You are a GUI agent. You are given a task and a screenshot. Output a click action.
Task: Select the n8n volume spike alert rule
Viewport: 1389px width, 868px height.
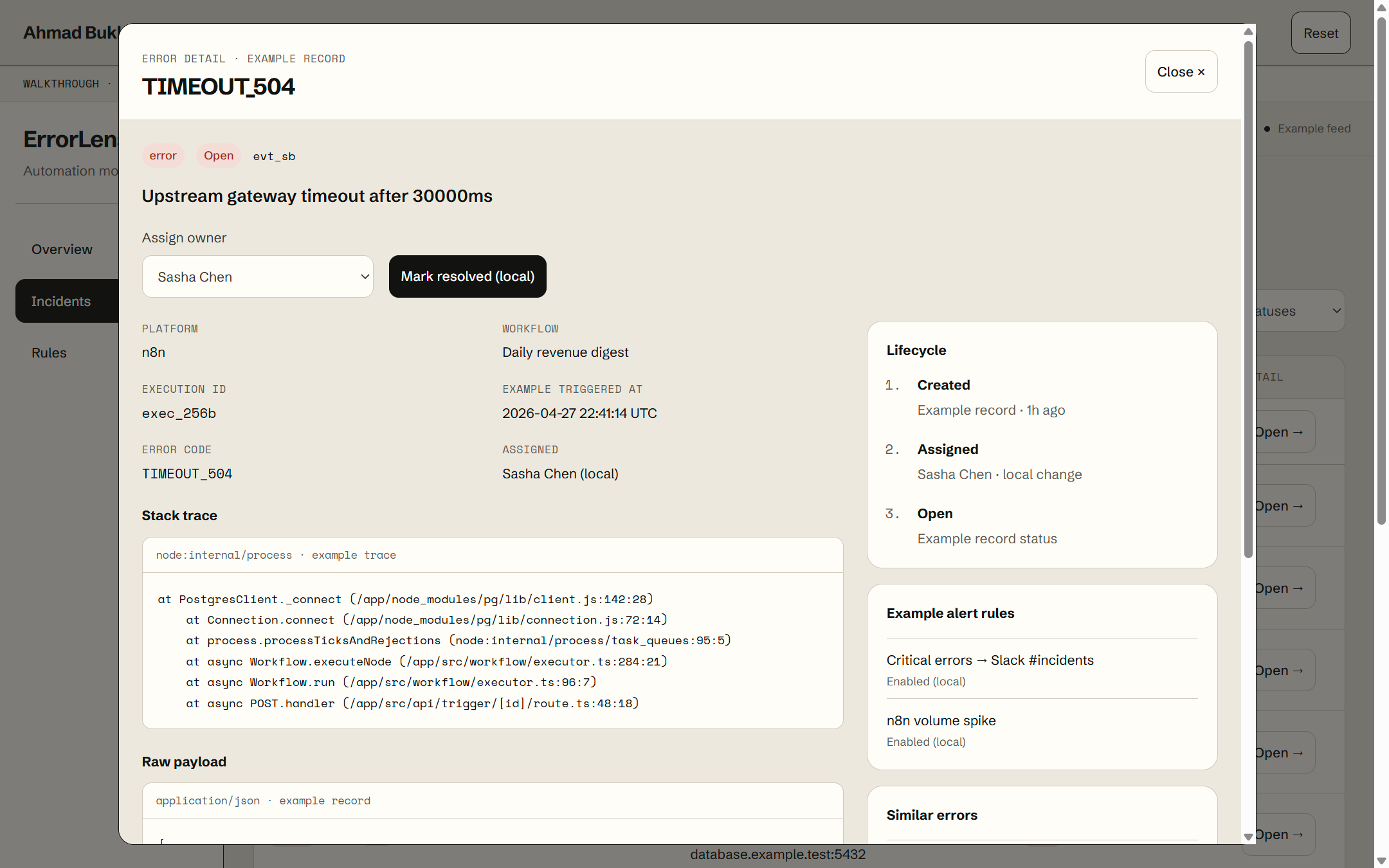pos(1042,730)
